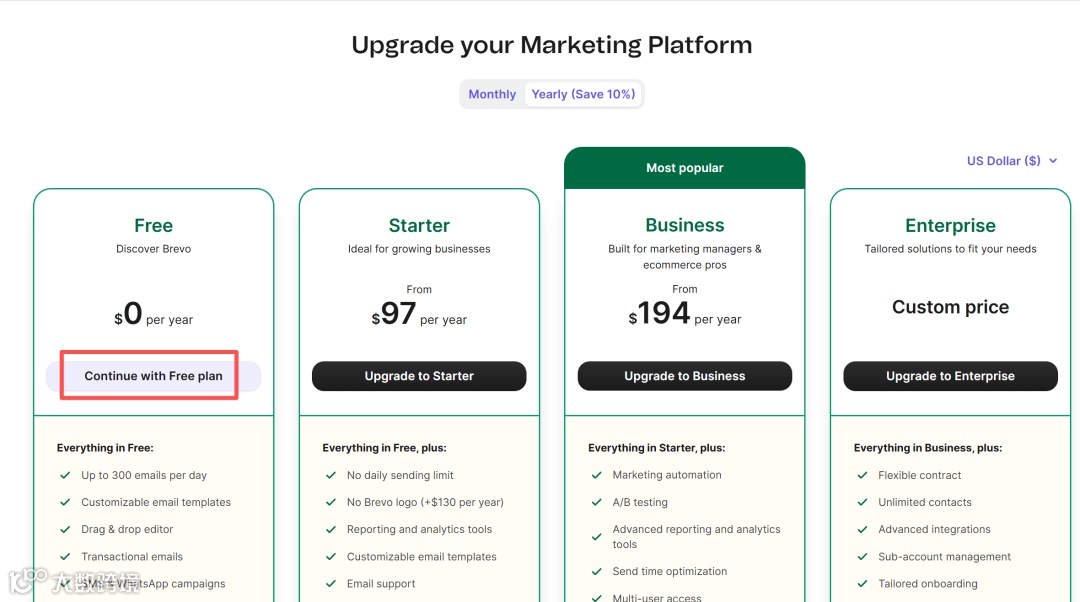The height and width of the screenshot is (602, 1080).
Task: Click checkmark beside Drag & drop editor
Action: [65, 530]
